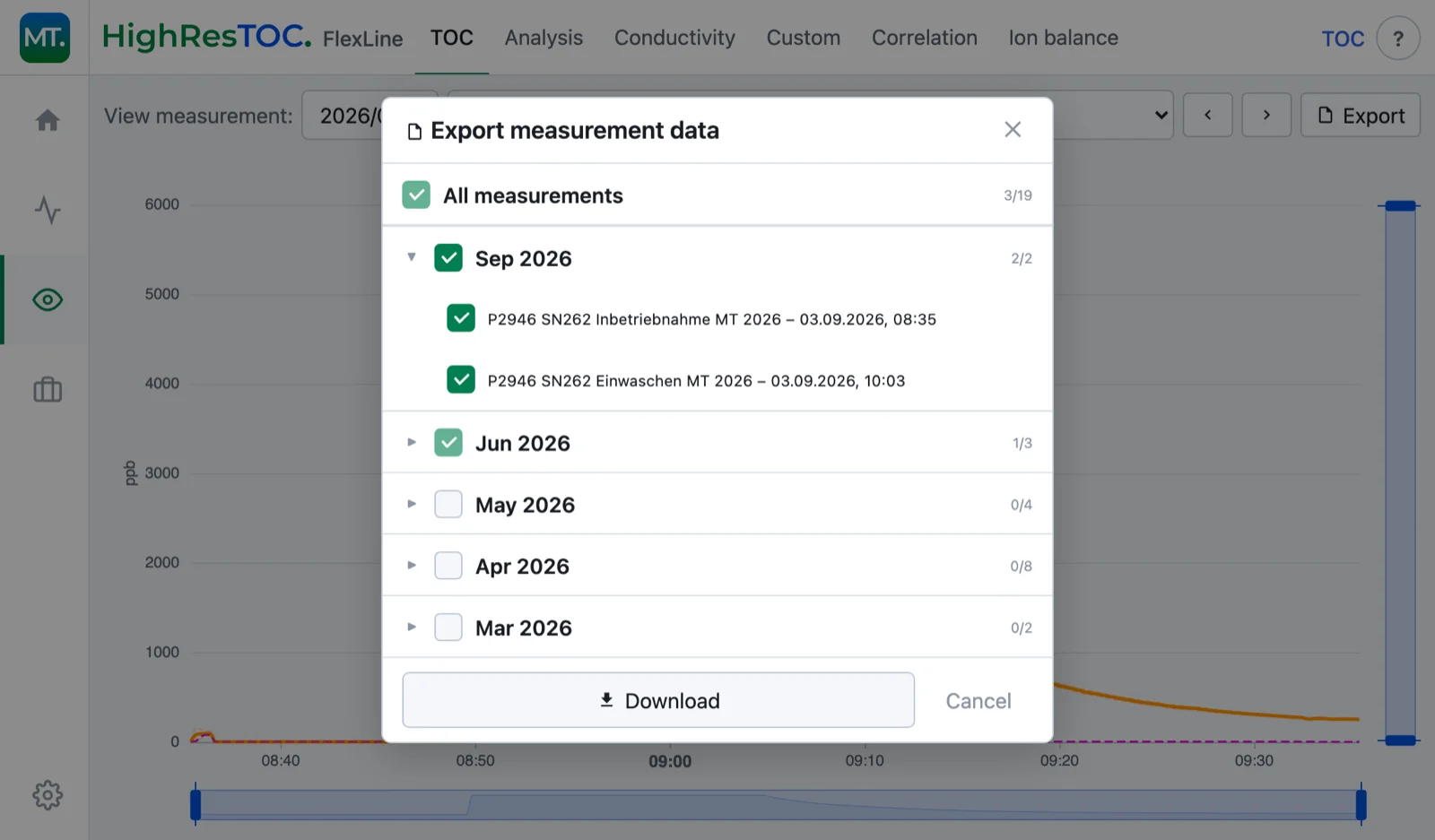Switch to the TOC tab
This screenshot has width=1435, height=840.
(x=451, y=38)
